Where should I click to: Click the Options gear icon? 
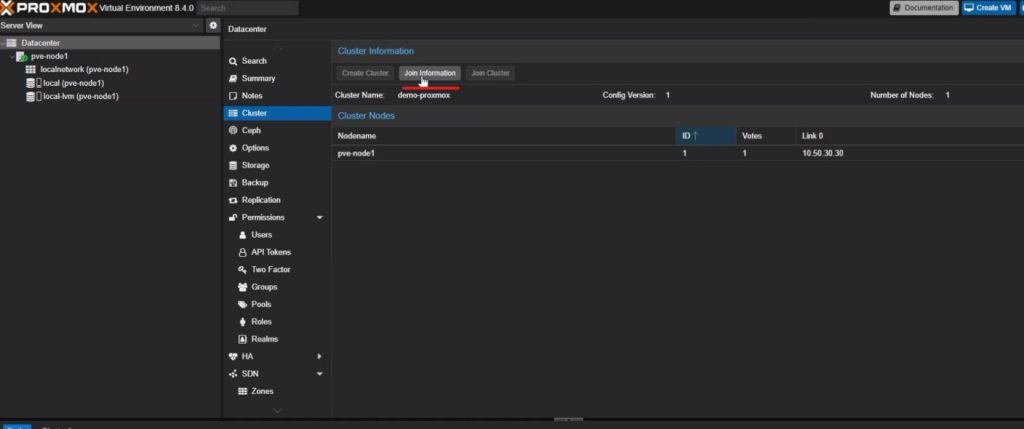[x=233, y=148]
